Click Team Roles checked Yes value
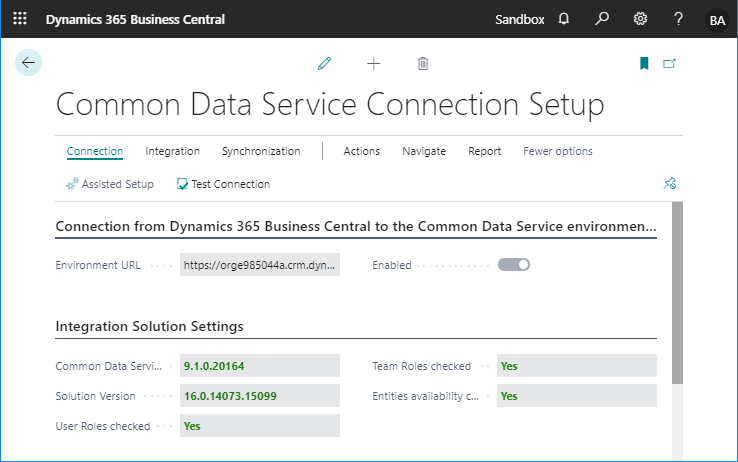Image resolution: width=738 pixels, height=462 pixels. 577,366
